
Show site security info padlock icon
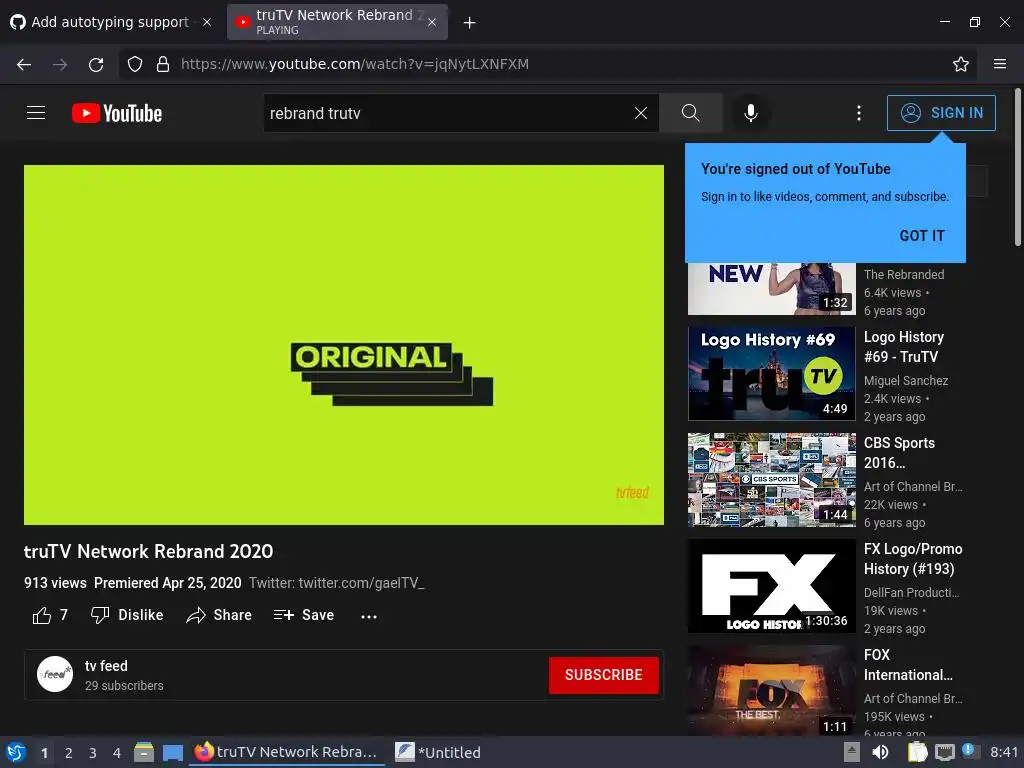tap(163, 64)
